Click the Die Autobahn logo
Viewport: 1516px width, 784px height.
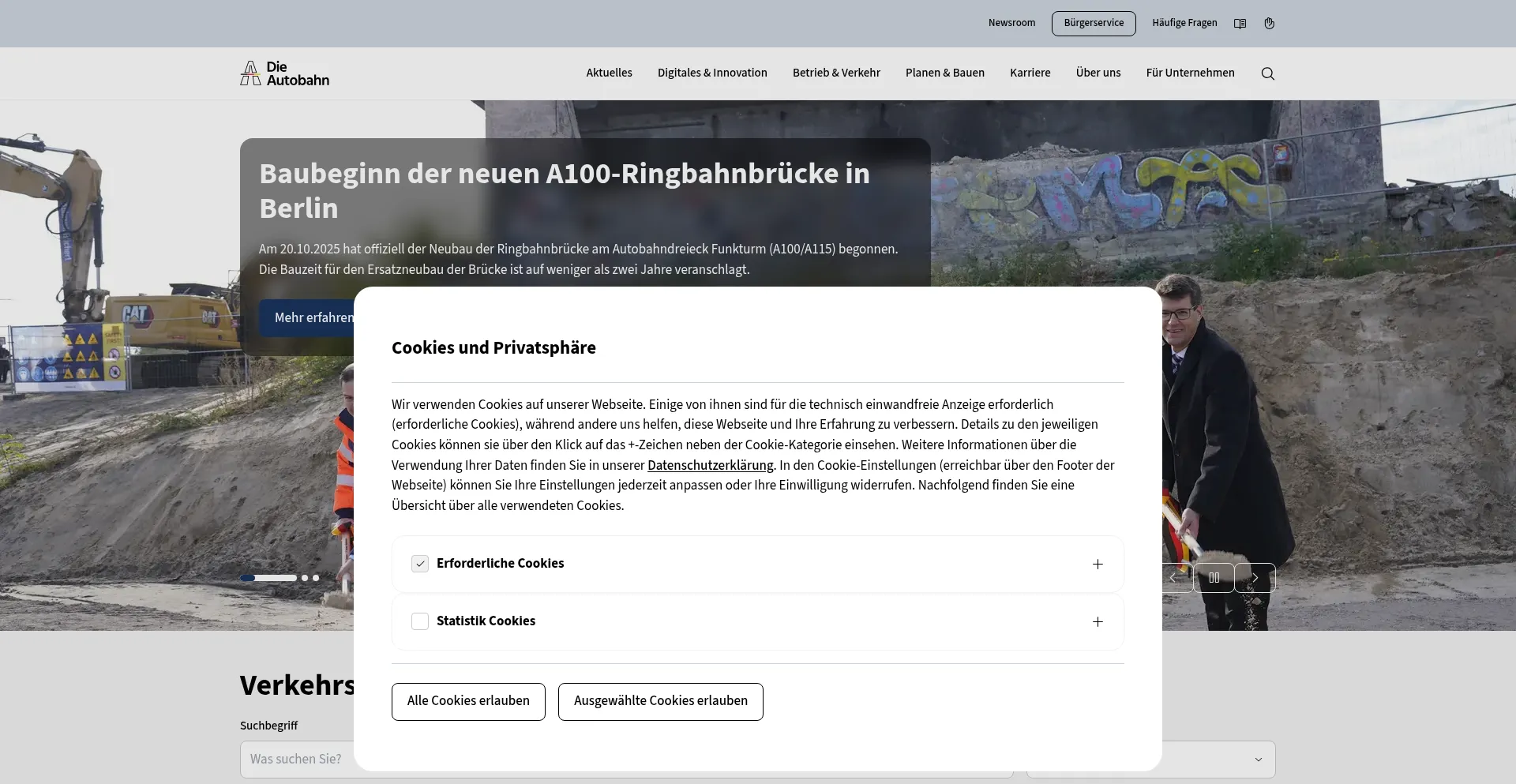pos(284,73)
